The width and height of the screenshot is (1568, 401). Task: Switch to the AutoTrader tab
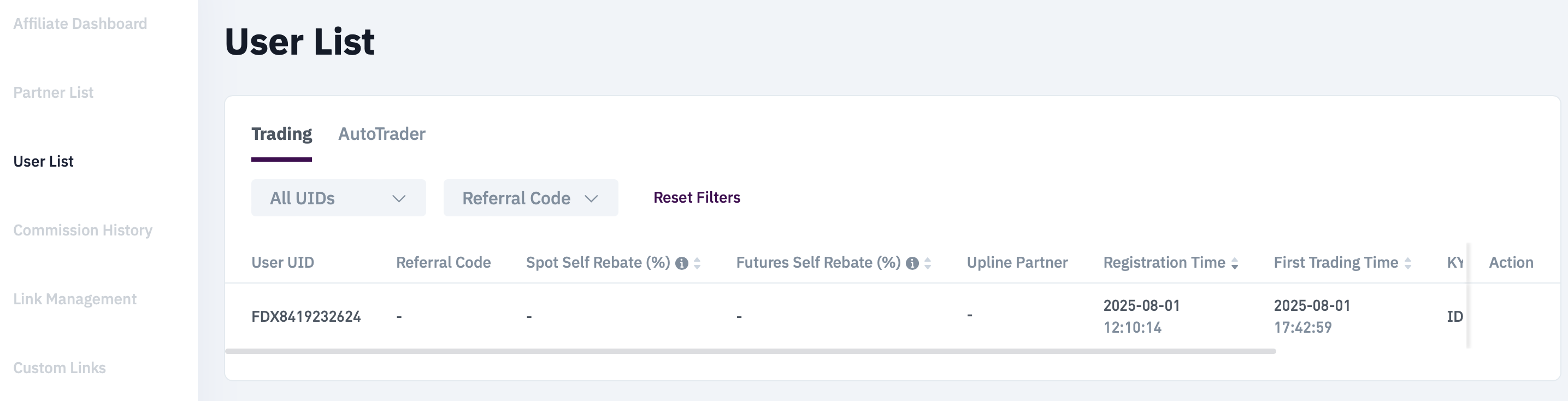(382, 134)
